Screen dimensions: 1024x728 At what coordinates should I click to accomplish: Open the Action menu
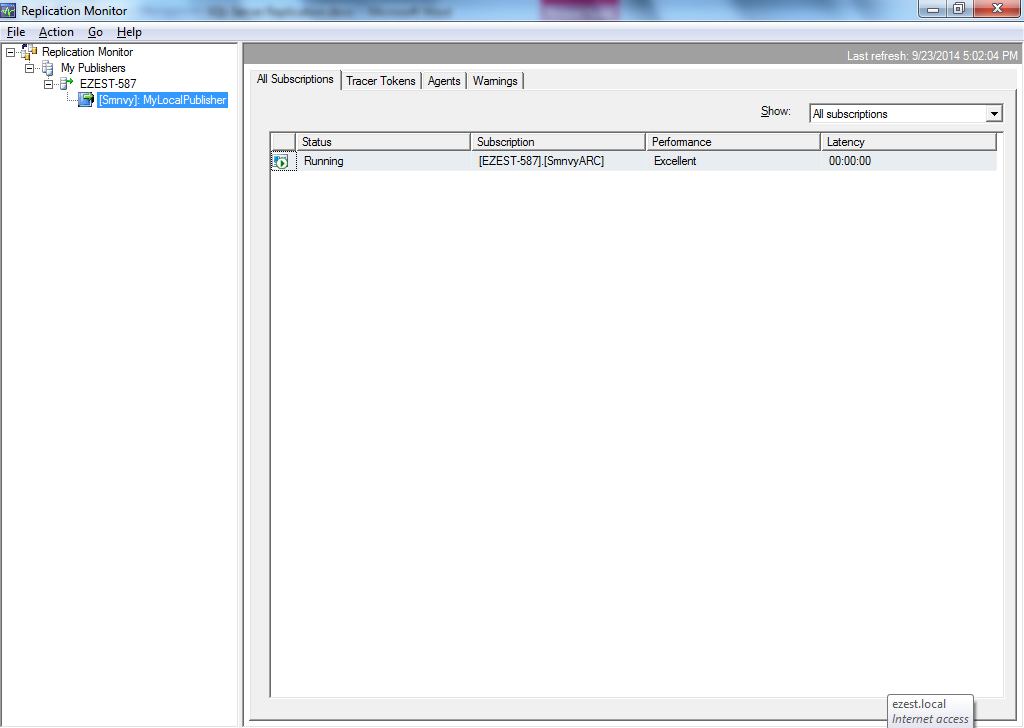tap(56, 31)
